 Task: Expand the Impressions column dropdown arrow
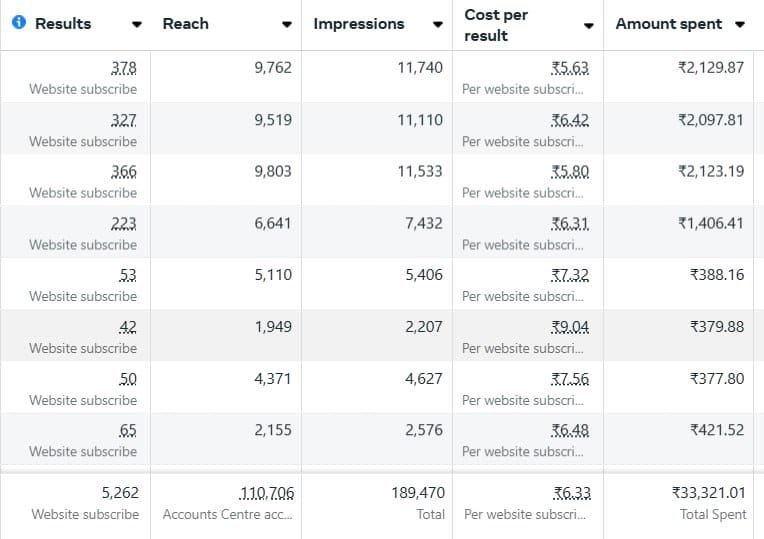437,25
